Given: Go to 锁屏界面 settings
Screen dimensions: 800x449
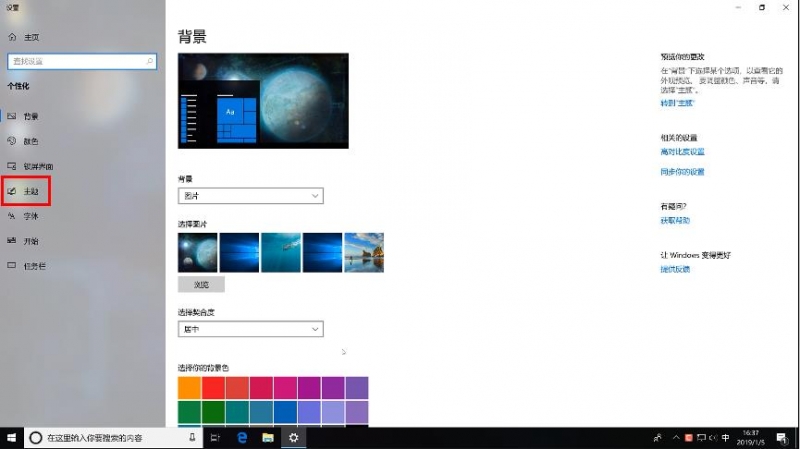Looking at the screenshot, I should tap(31, 166).
